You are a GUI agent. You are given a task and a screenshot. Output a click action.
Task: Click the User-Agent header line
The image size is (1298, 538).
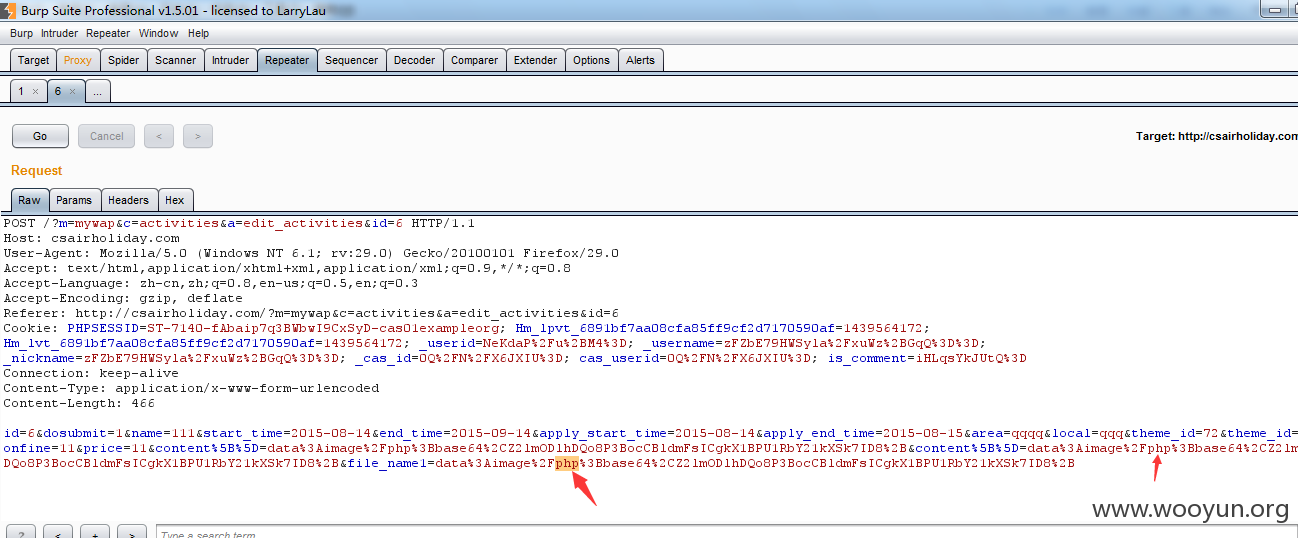click(312, 253)
